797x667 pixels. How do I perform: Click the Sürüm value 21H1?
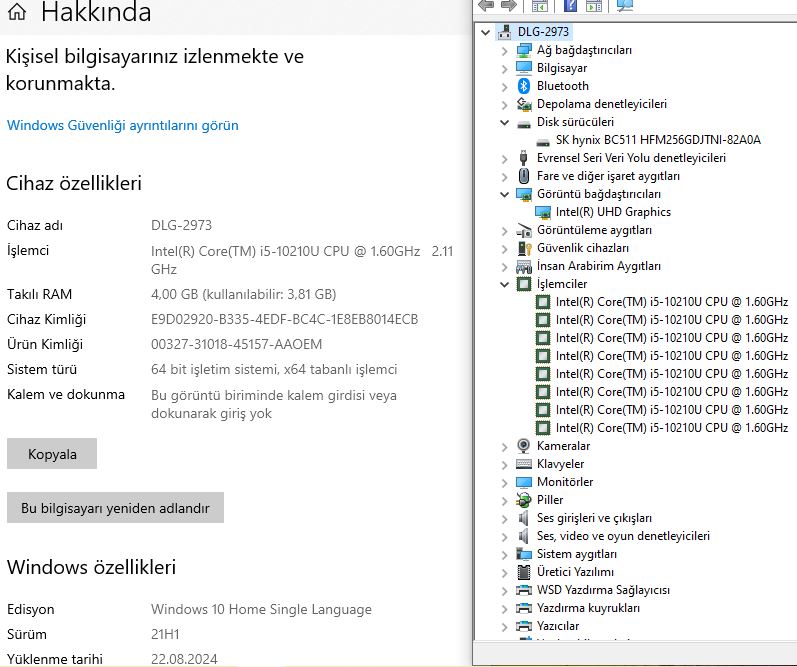point(165,634)
